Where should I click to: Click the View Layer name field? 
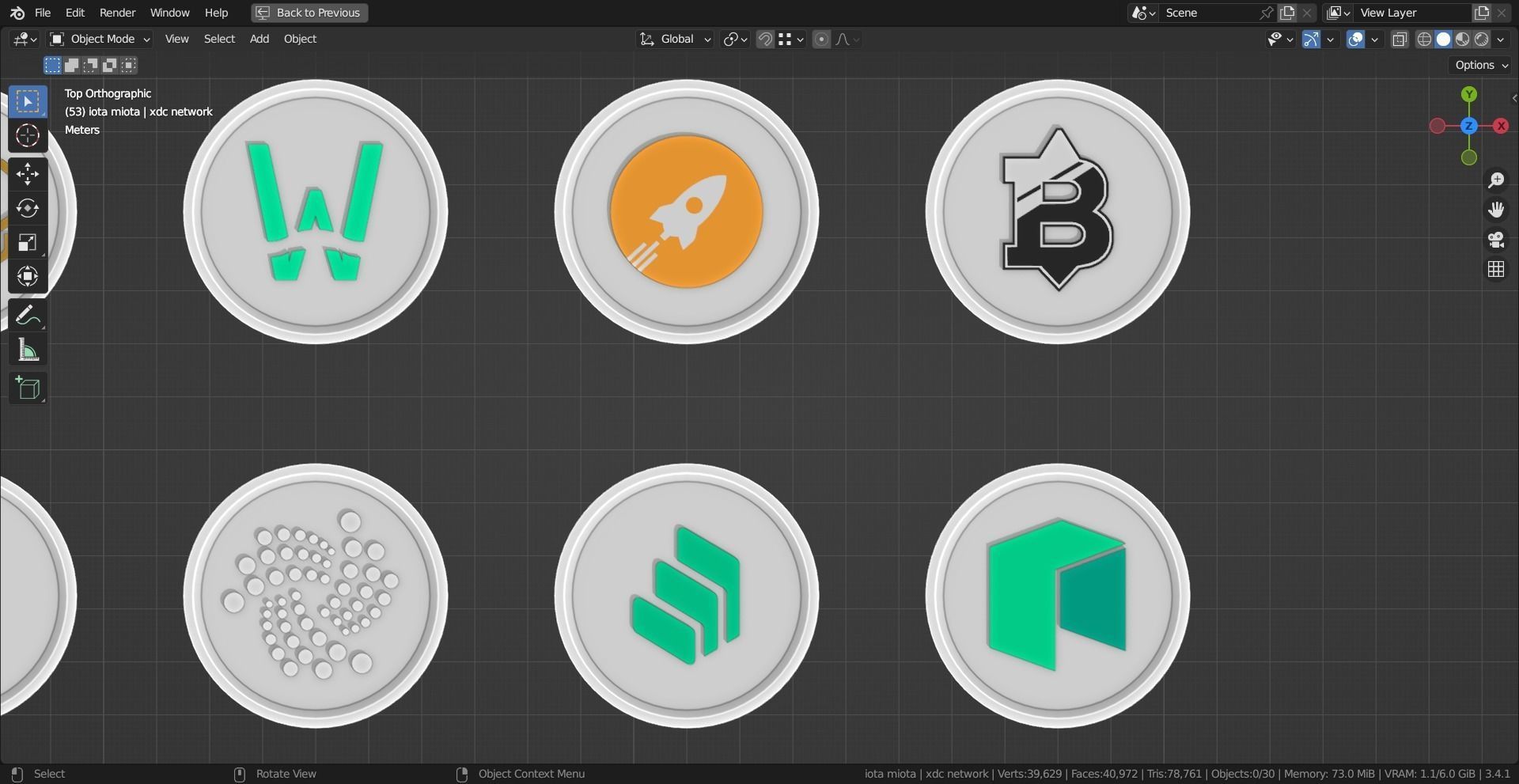1412,13
